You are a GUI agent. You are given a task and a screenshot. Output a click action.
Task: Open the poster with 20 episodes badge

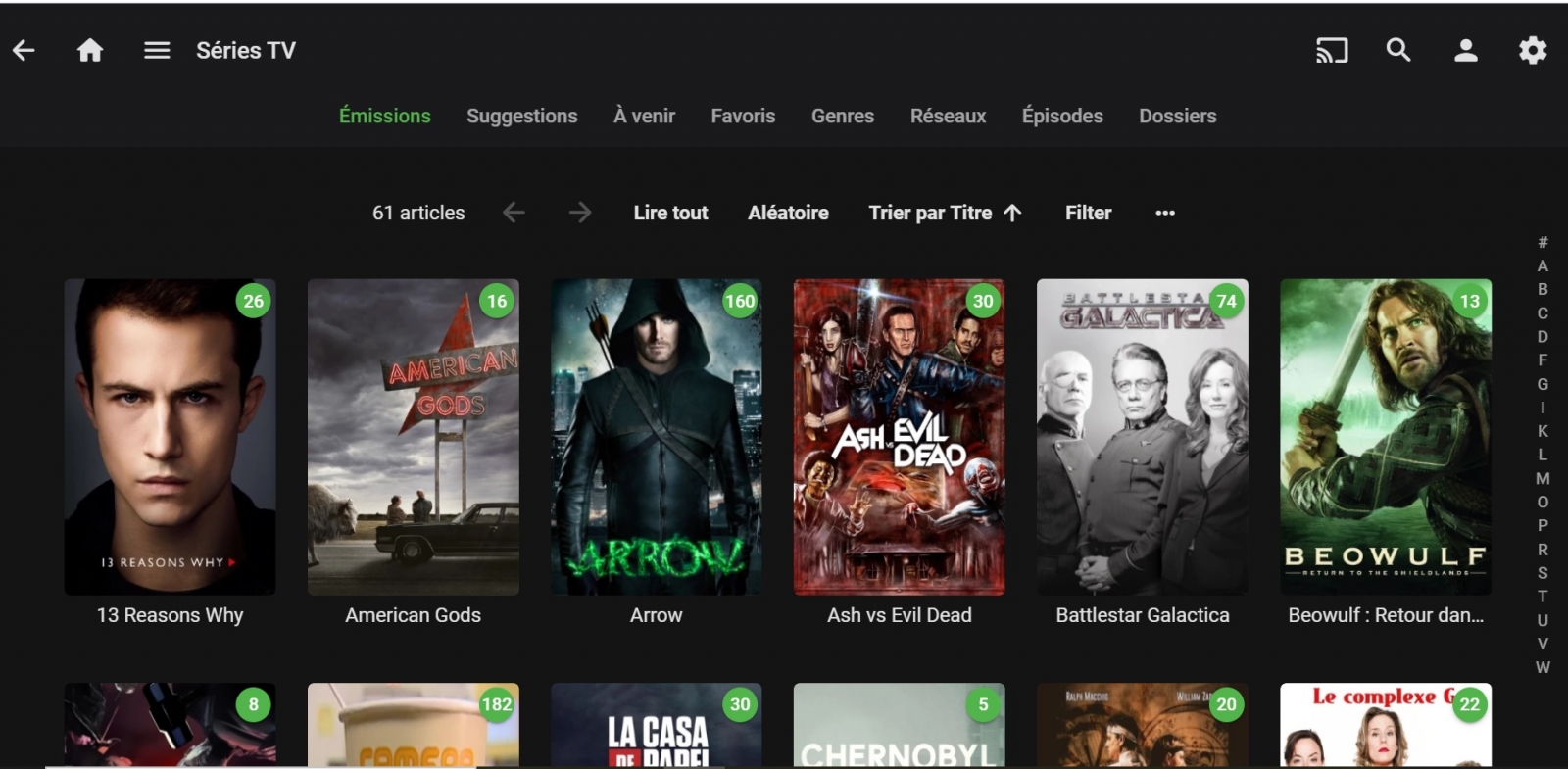pyautogui.click(x=1143, y=725)
